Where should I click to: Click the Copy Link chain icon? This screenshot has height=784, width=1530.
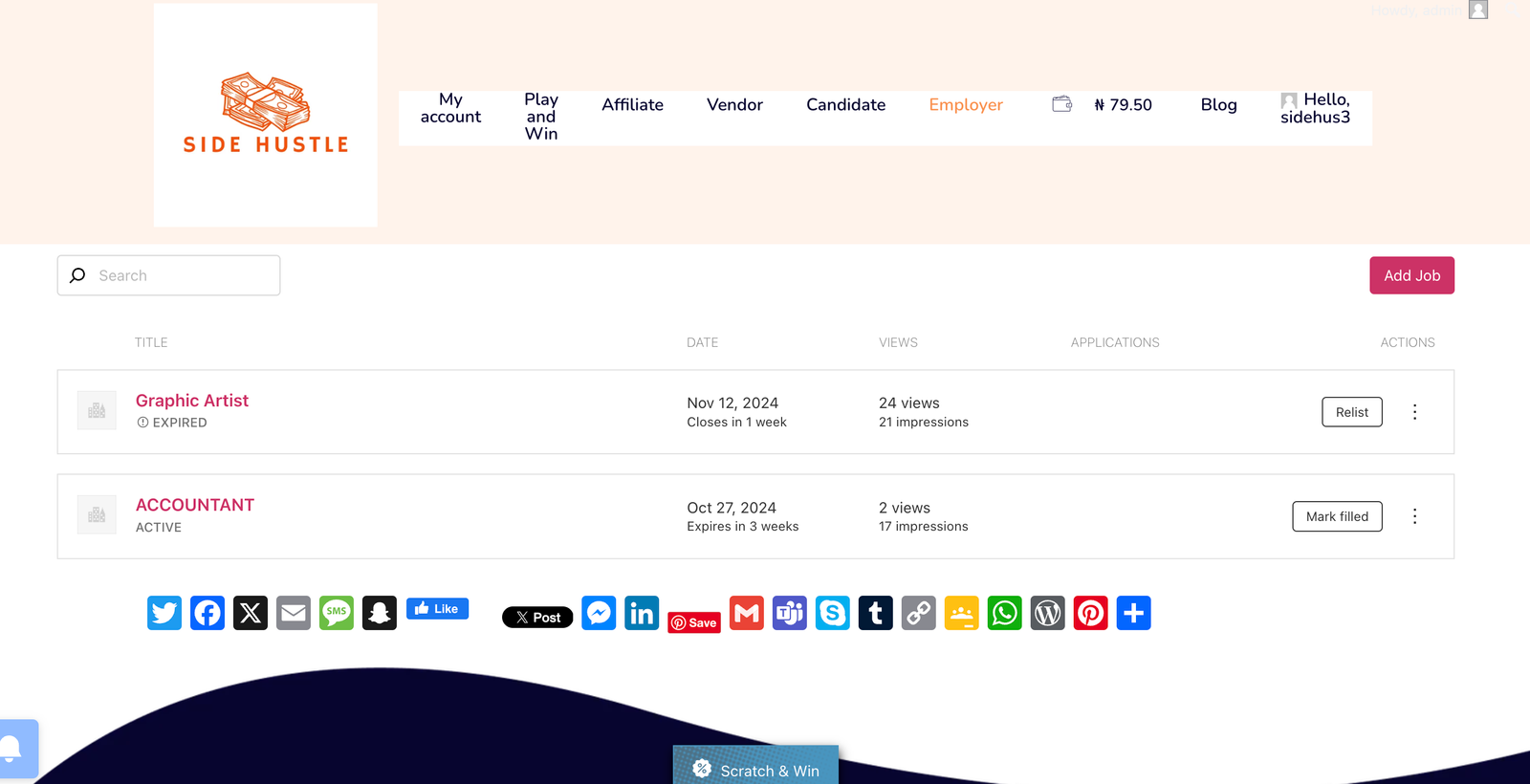918,613
